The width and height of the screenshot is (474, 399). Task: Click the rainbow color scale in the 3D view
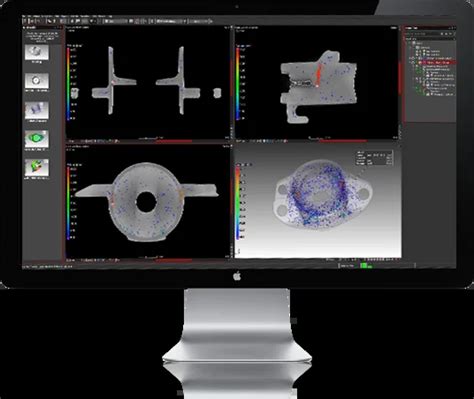(238, 202)
